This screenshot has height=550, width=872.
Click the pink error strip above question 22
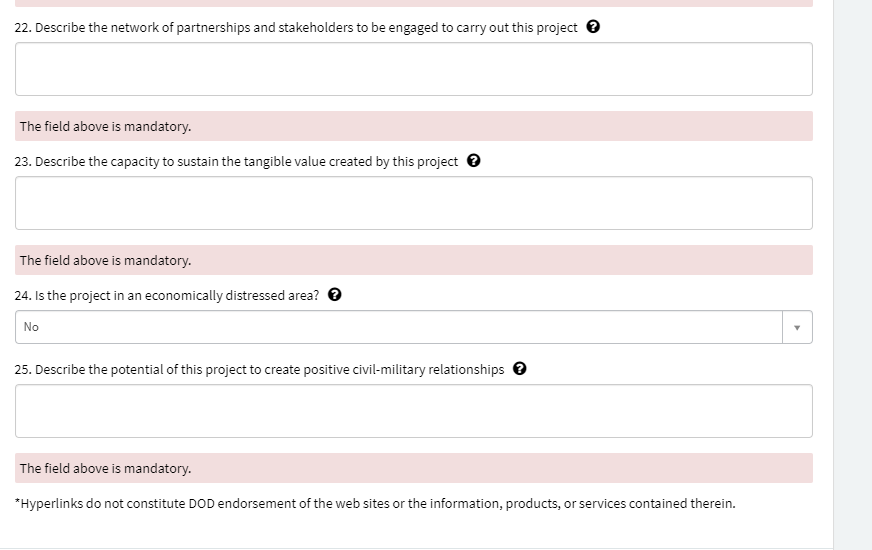[x=413, y=3]
